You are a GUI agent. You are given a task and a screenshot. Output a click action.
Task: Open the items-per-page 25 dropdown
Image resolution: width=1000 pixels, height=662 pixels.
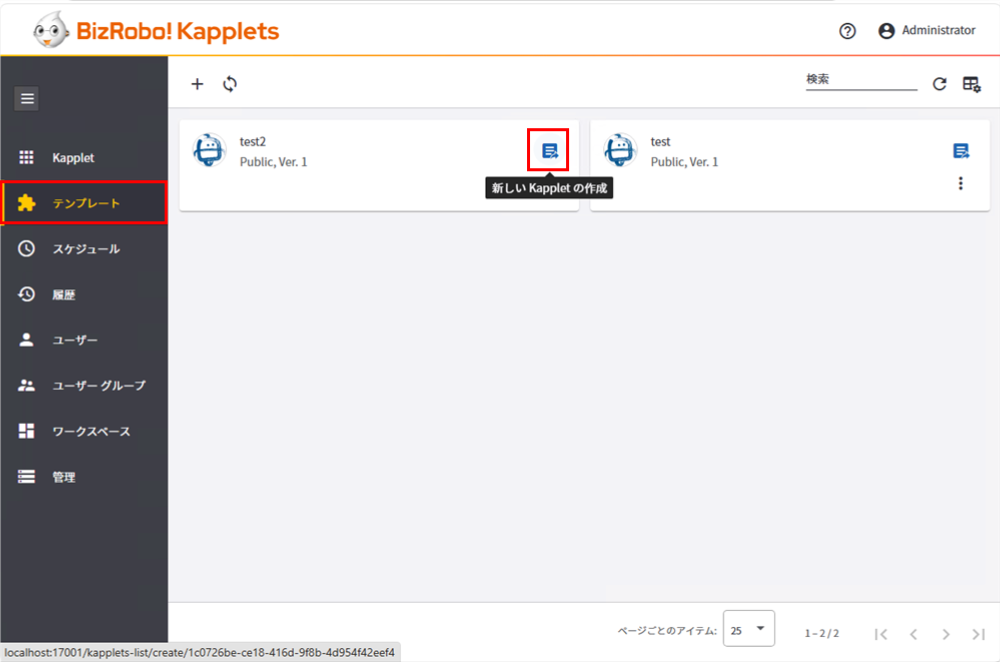(x=749, y=629)
